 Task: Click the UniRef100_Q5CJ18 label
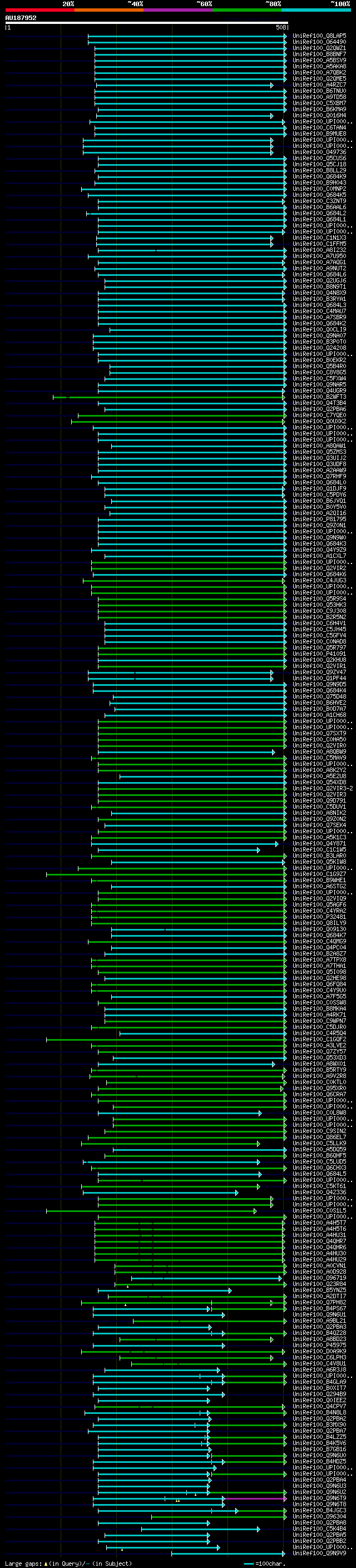(x=319, y=165)
